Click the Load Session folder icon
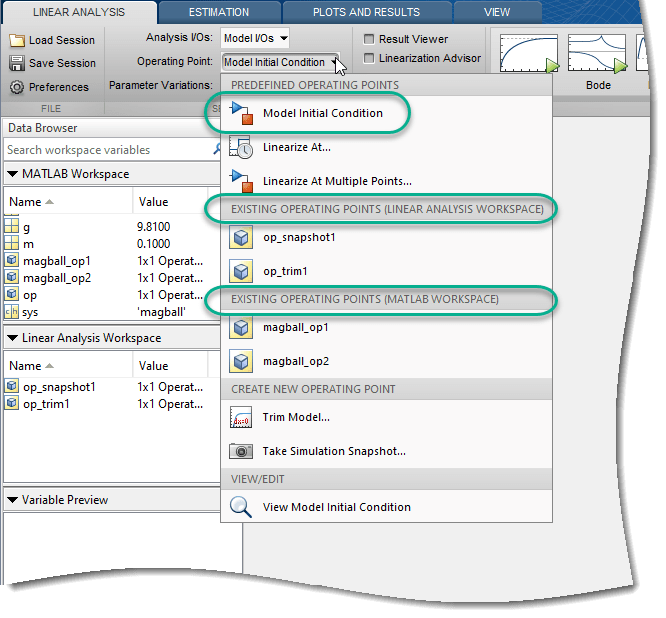The width and height of the screenshot is (666, 618). click(17, 40)
